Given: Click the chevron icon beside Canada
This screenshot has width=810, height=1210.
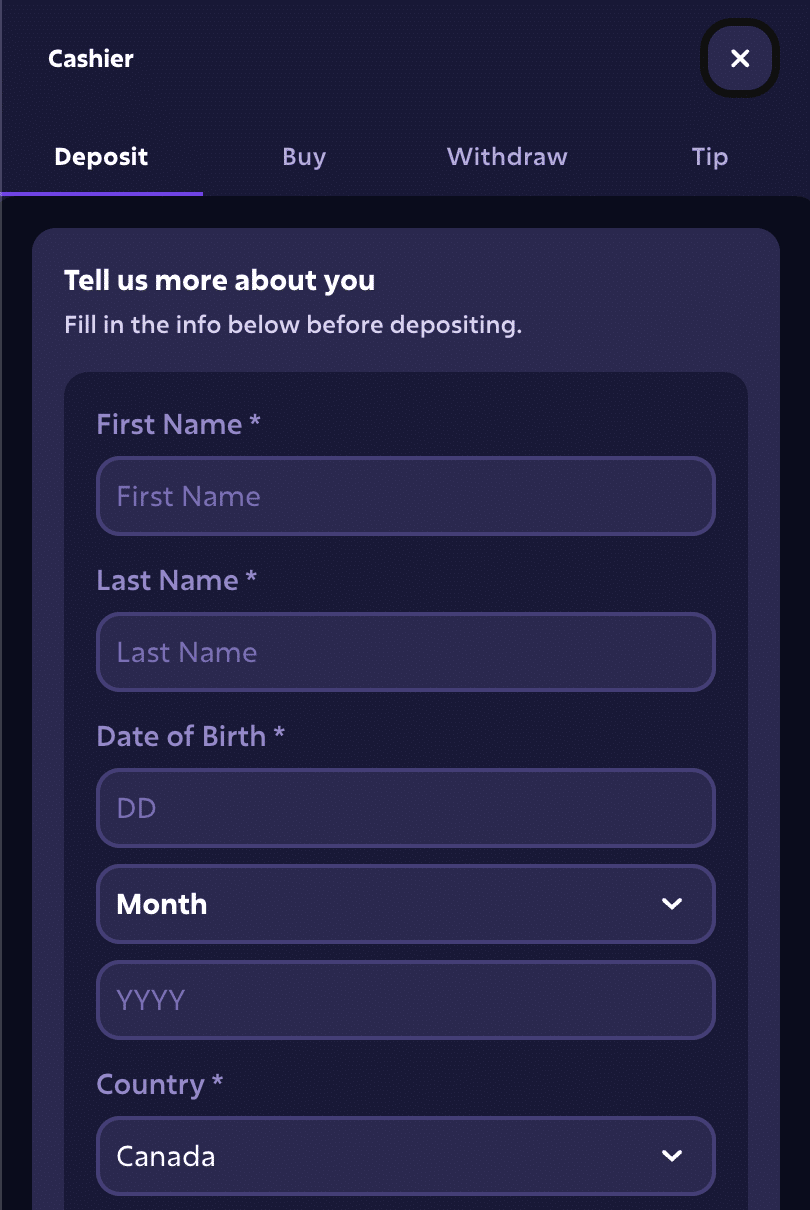Looking at the screenshot, I should pos(672,1155).
